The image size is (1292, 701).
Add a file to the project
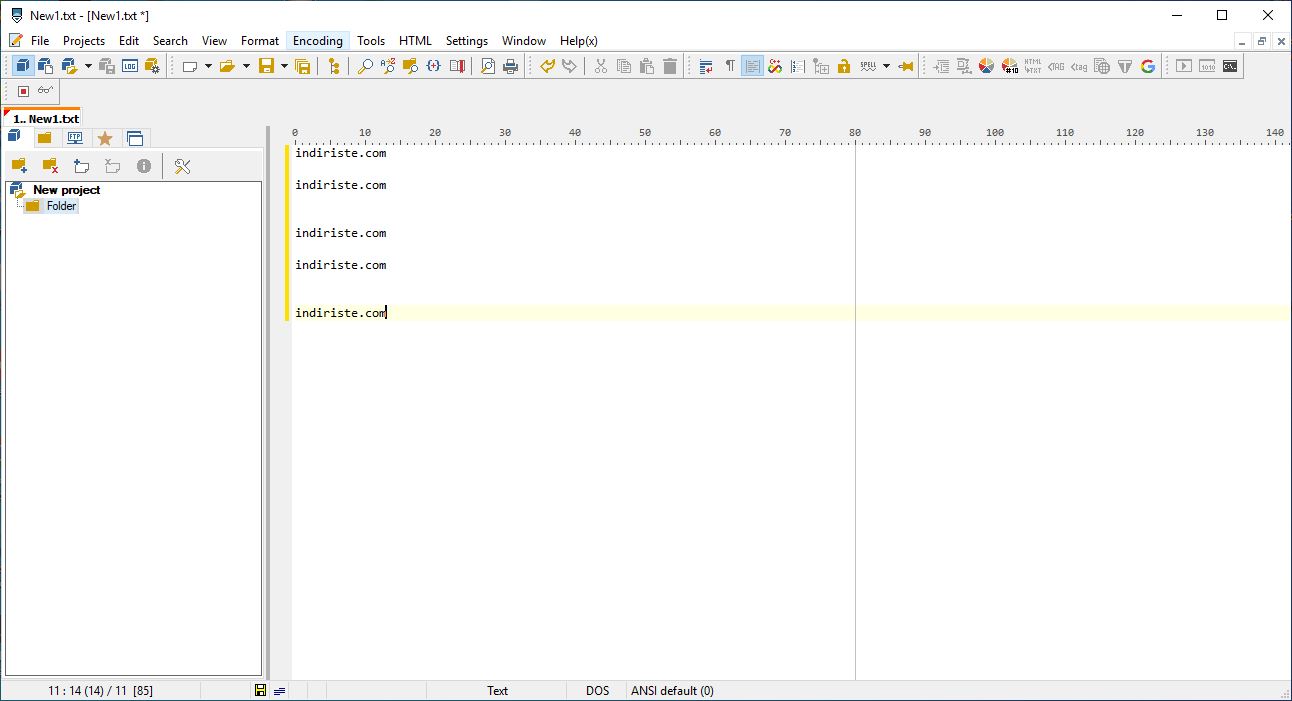(82, 166)
